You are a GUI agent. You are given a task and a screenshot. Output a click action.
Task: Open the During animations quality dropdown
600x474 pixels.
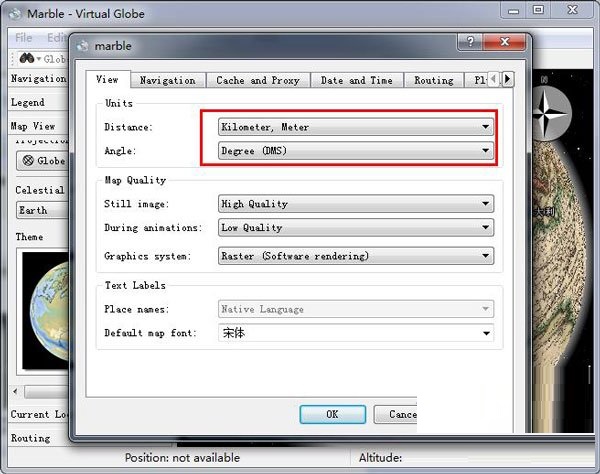(356, 227)
